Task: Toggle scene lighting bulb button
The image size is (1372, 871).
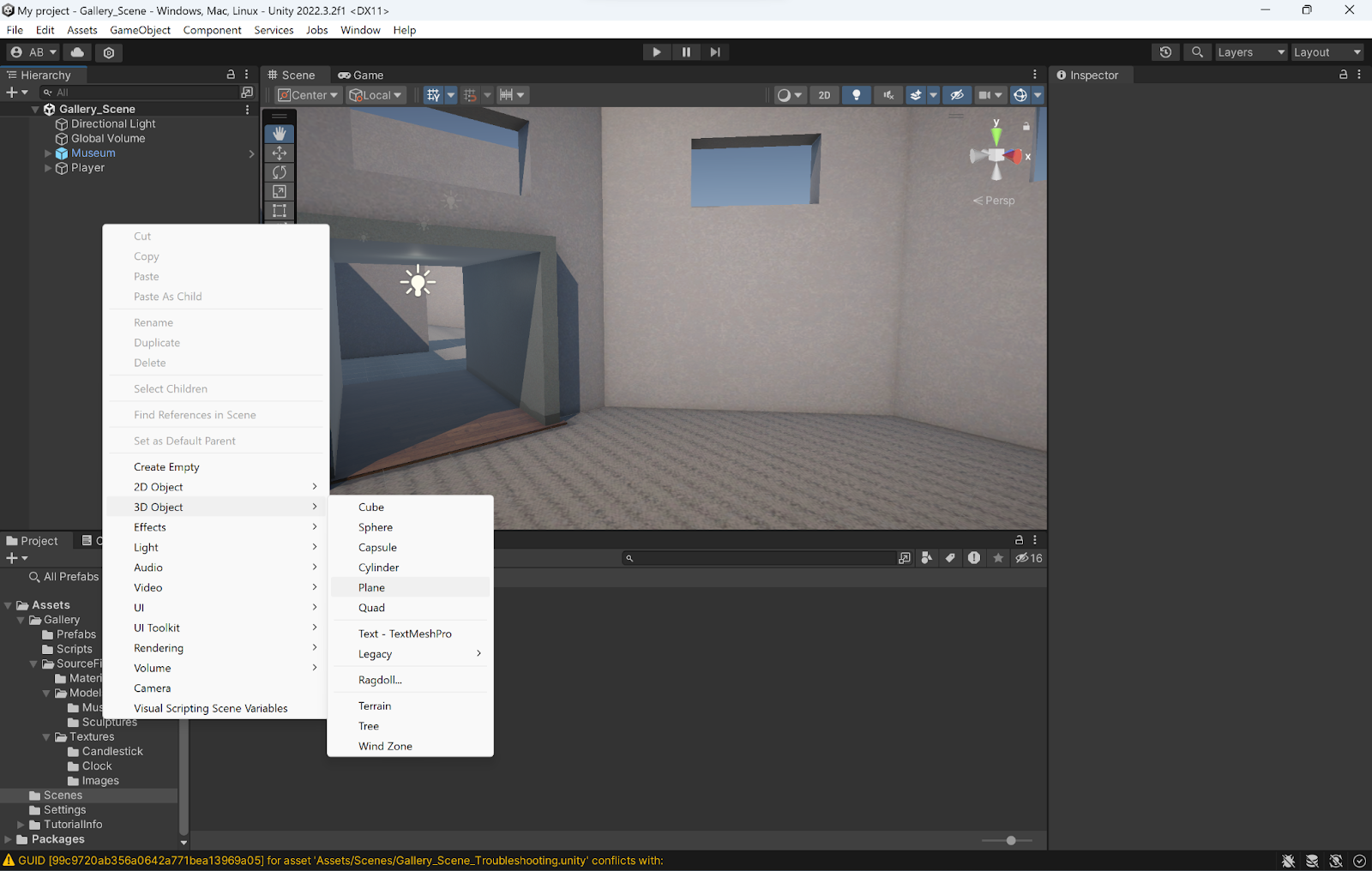Action: (856, 95)
